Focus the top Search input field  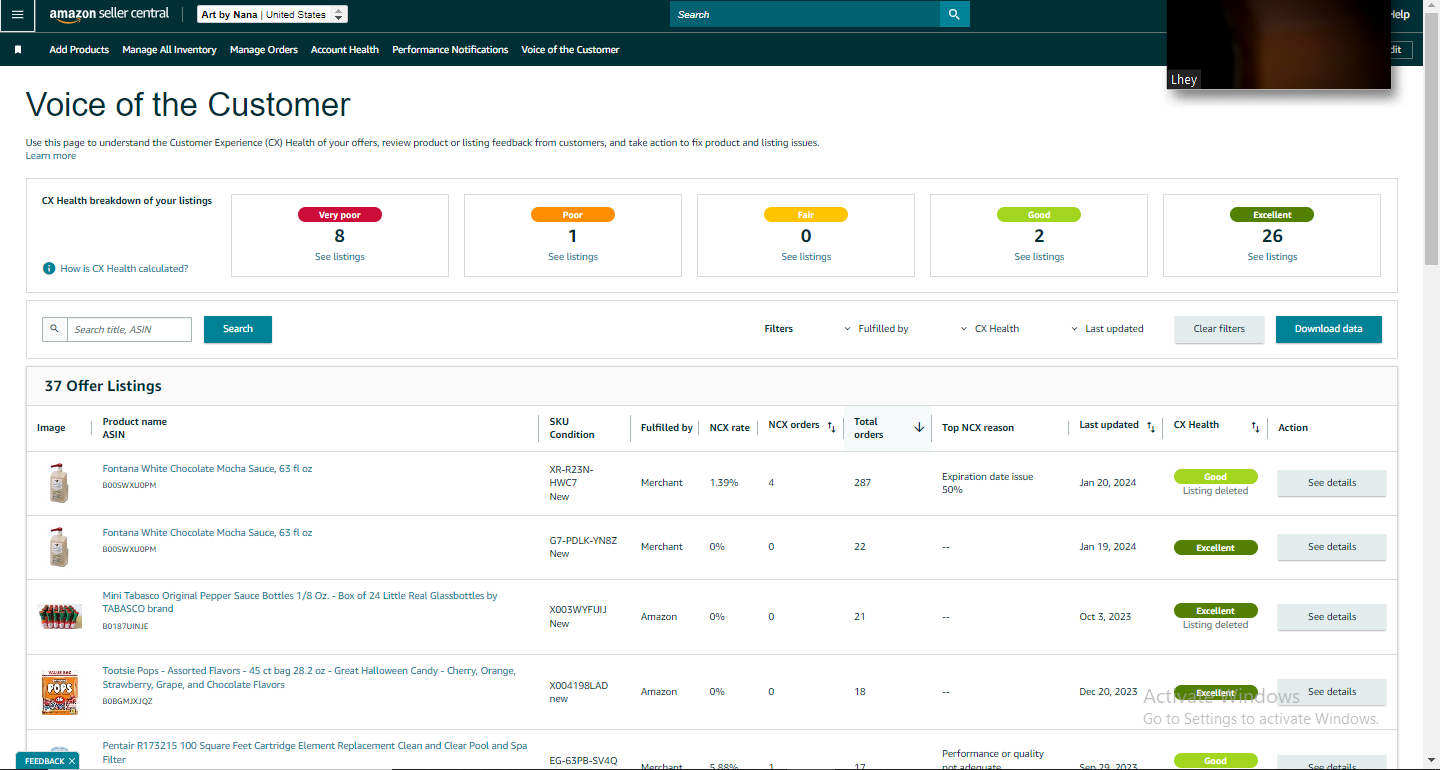805,14
